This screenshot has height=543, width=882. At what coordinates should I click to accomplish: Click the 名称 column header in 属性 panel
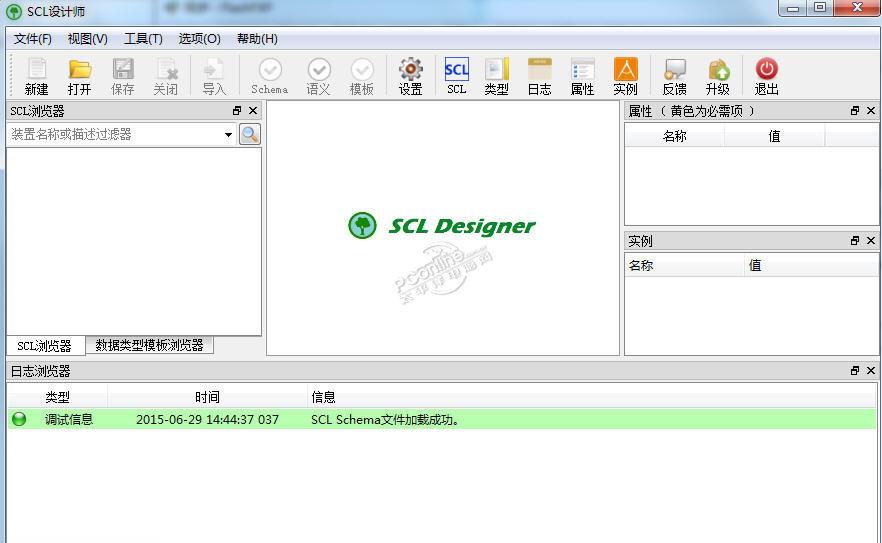674,136
